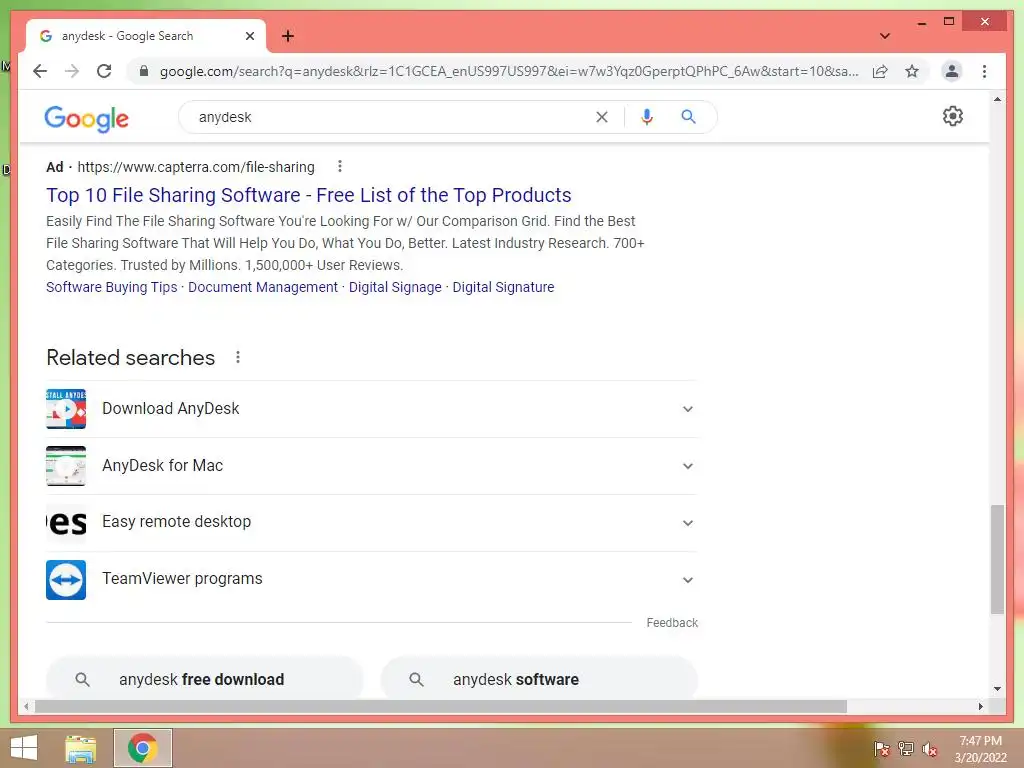The width and height of the screenshot is (1024, 768).
Task: Open Document Management sitelink
Action: click(x=263, y=287)
